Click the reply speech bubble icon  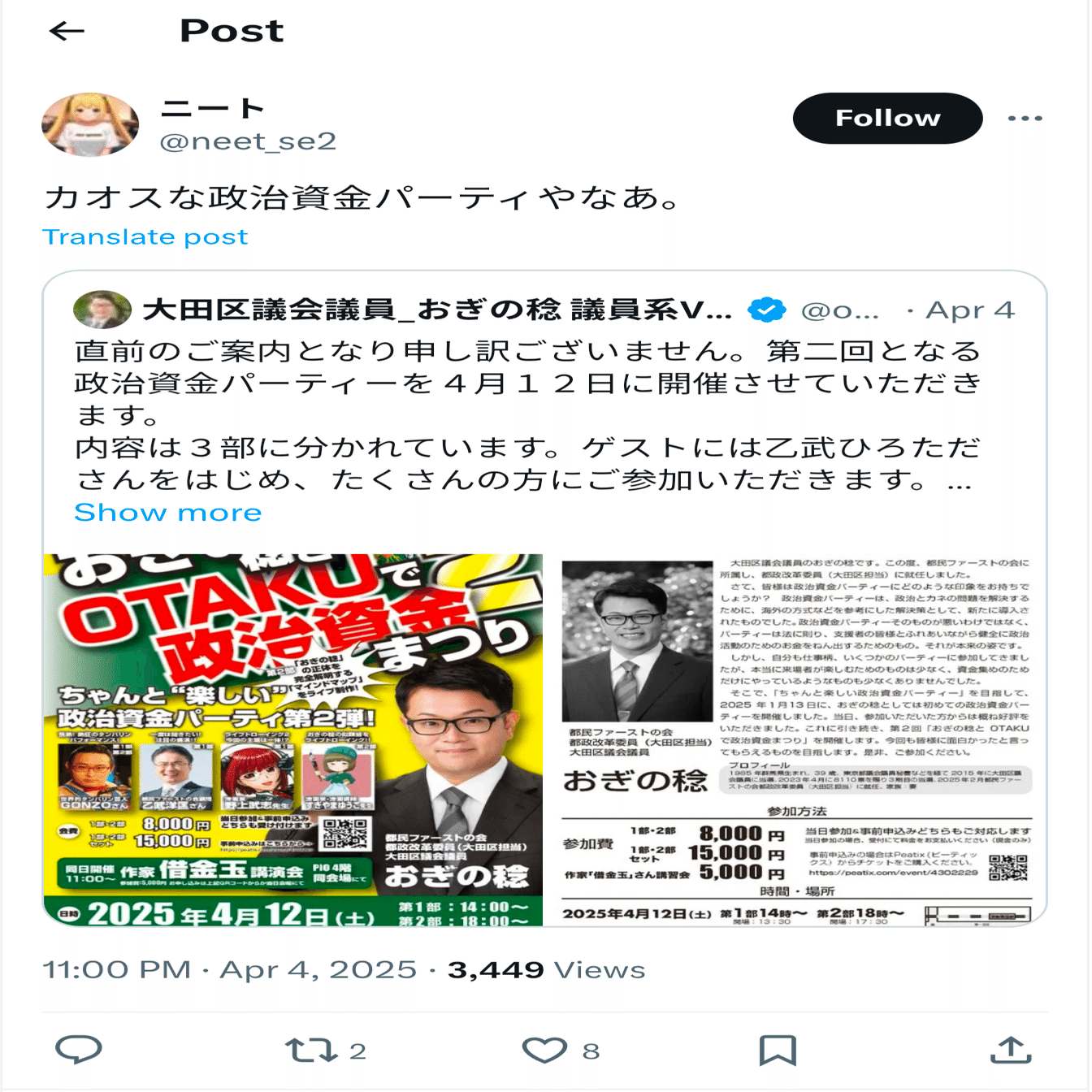(x=79, y=1050)
